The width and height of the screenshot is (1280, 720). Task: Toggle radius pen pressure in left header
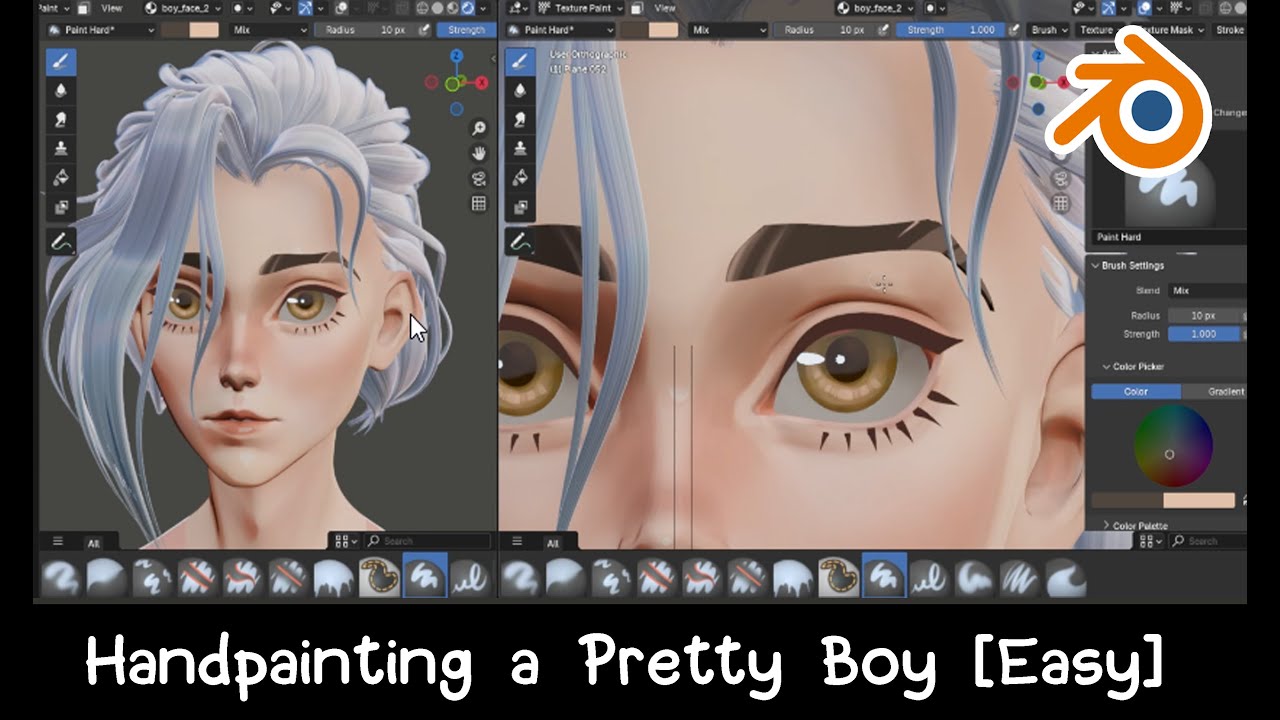click(425, 30)
